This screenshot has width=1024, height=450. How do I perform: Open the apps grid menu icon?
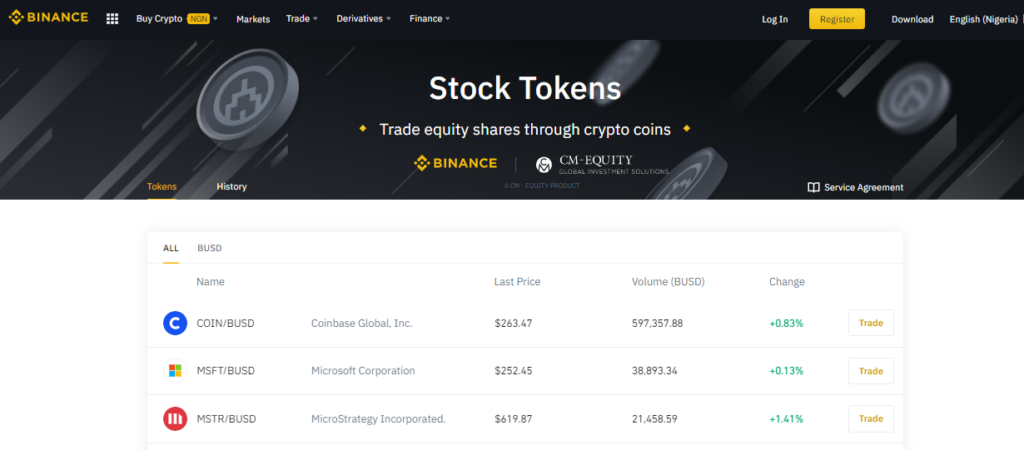click(112, 19)
